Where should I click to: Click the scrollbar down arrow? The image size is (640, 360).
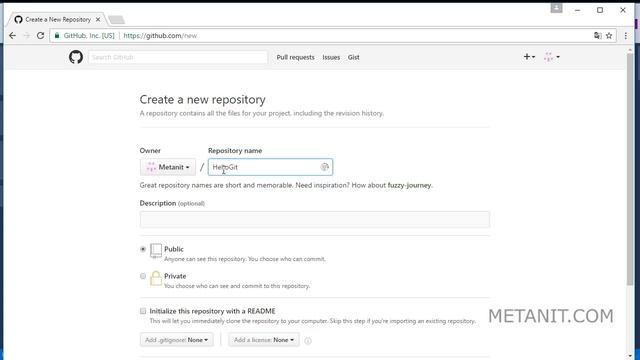630,356
